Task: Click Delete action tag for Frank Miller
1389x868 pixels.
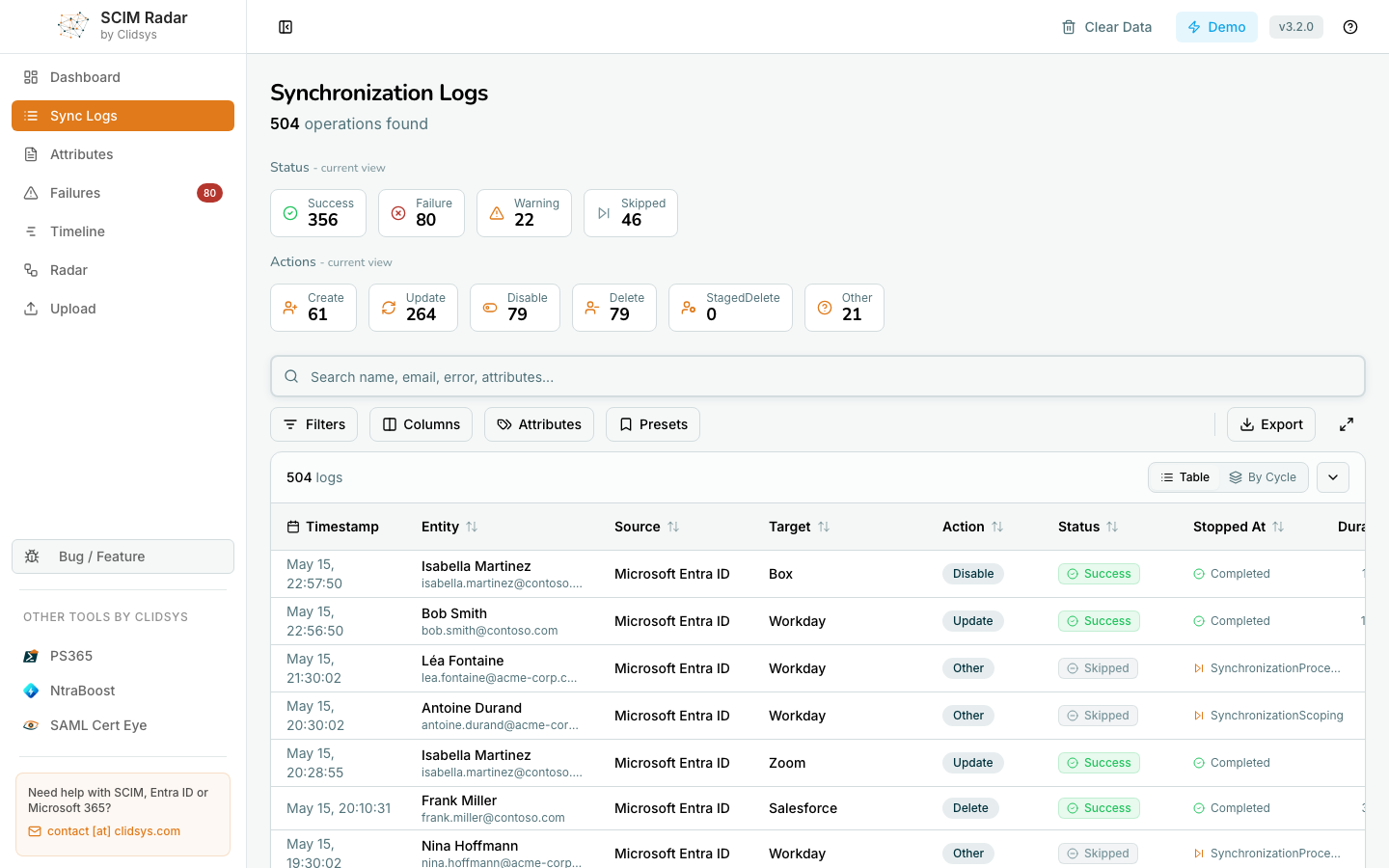Action: tap(970, 808)
